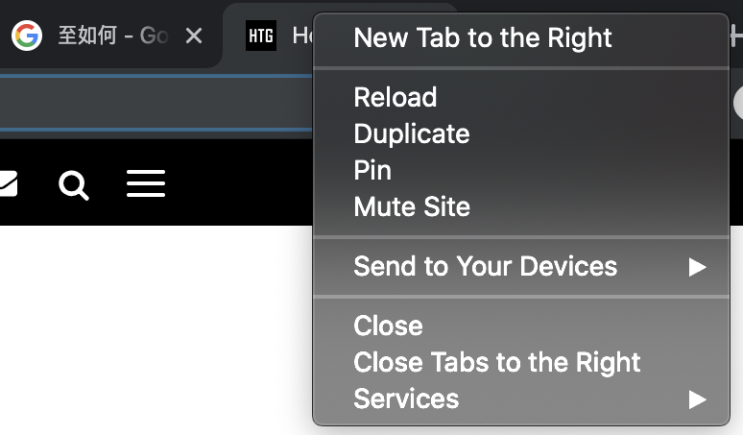Image resolution: width=743 pixels, height=435 pixels.
Task: Select Mute Site in the context menu
Action: coord(411,207)
